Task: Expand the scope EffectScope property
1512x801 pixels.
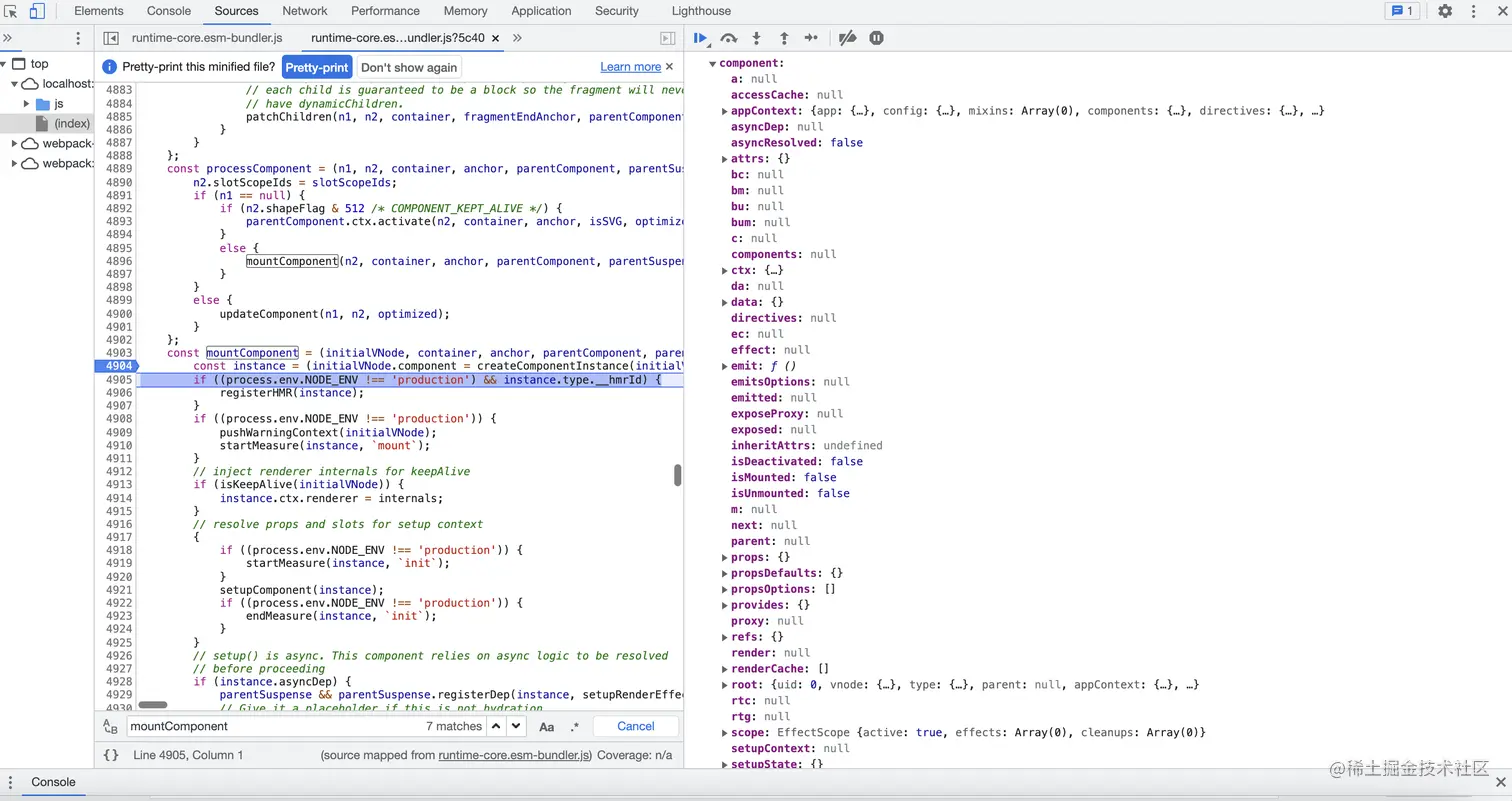Action: click(x=724, y=733)
